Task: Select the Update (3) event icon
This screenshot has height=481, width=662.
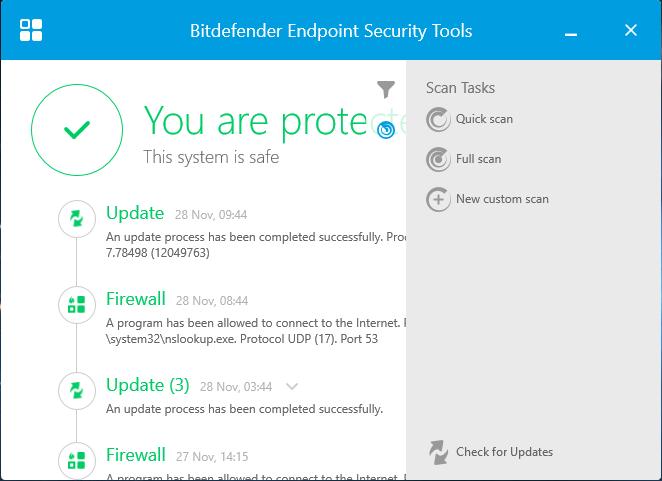Action: point(77,391)
